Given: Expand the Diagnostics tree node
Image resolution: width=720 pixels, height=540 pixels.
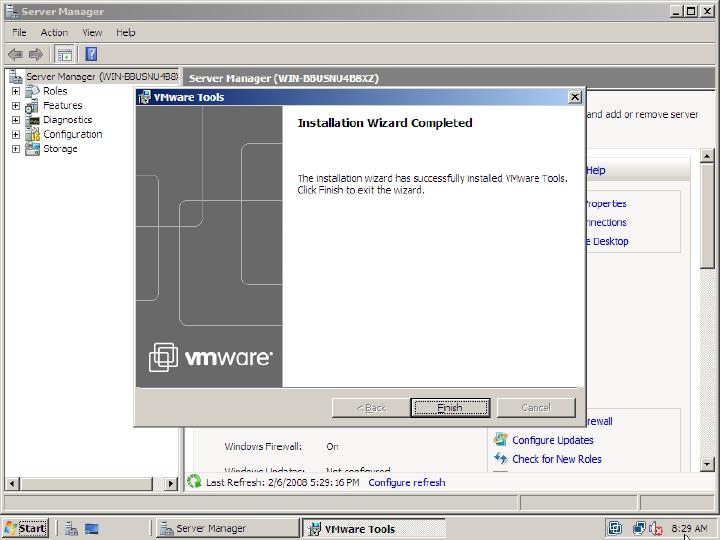Looking at the screenshot, I should [x=16, y=120].
